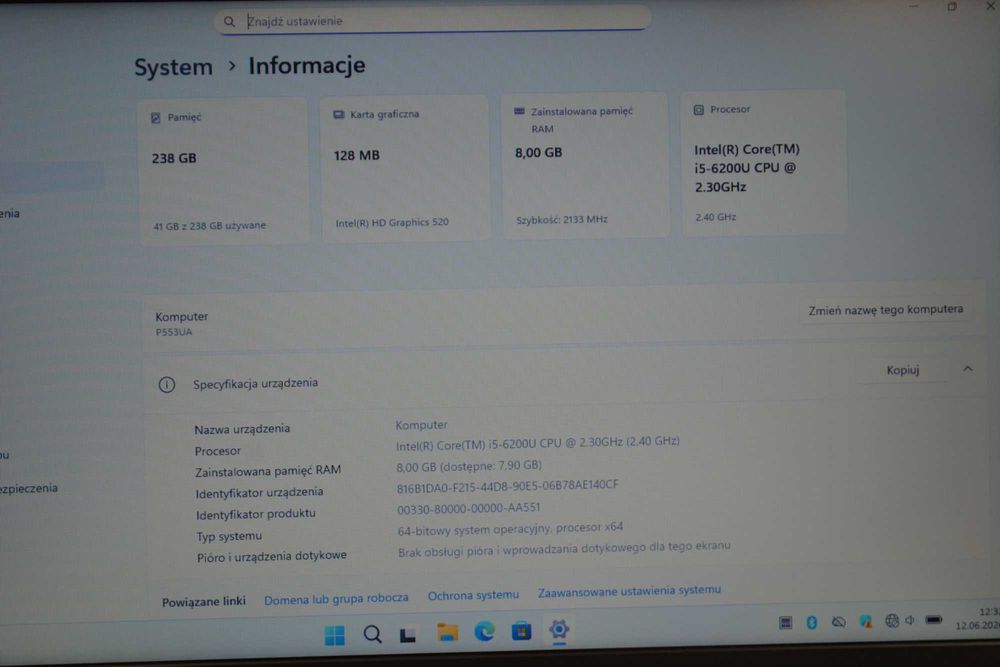Open 'Domena lub grupa robocza' link
This screenshot has height=667, width=1000.
point(336,599)
